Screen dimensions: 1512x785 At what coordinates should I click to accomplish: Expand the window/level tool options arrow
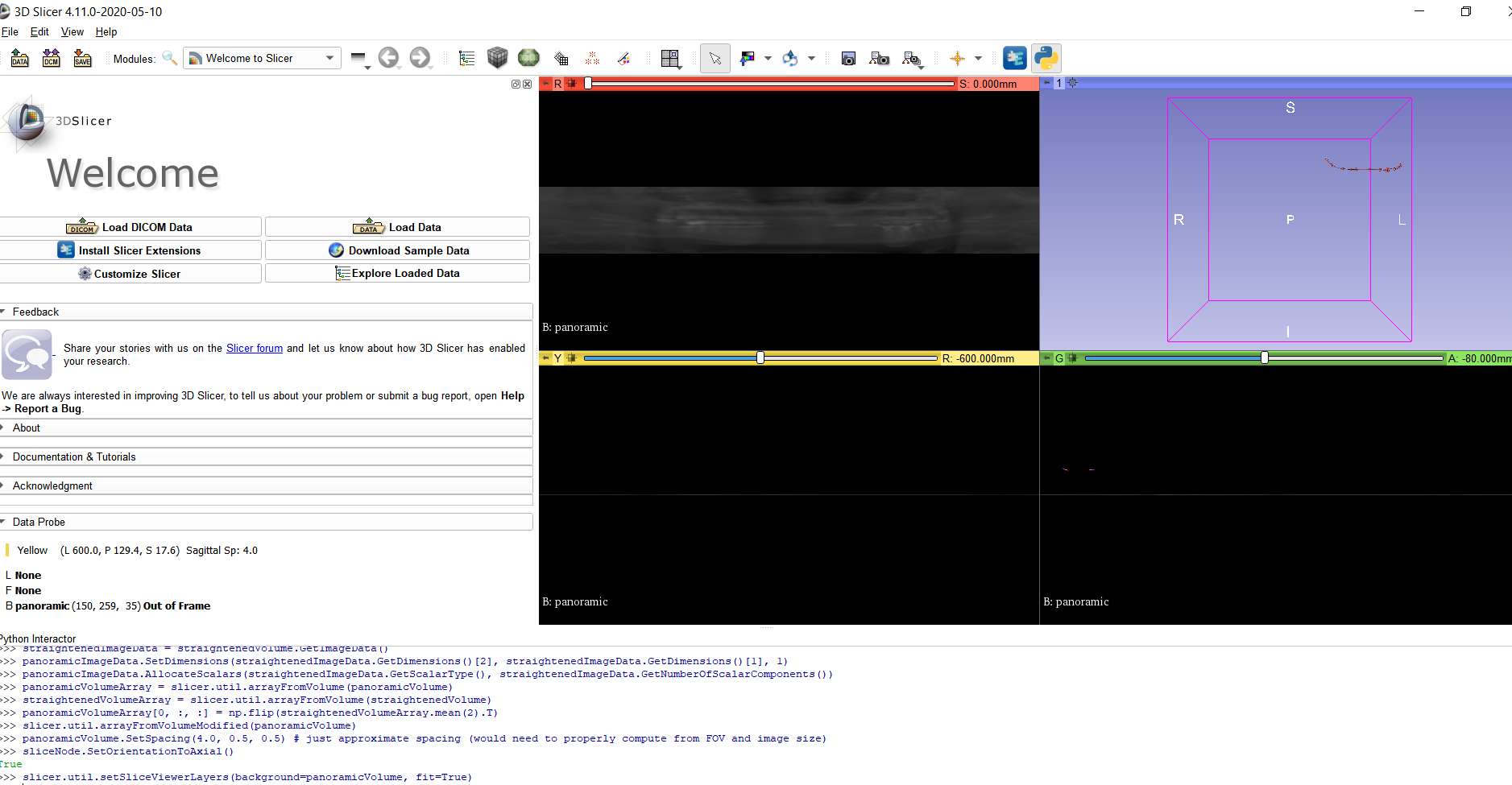(768, 58)
